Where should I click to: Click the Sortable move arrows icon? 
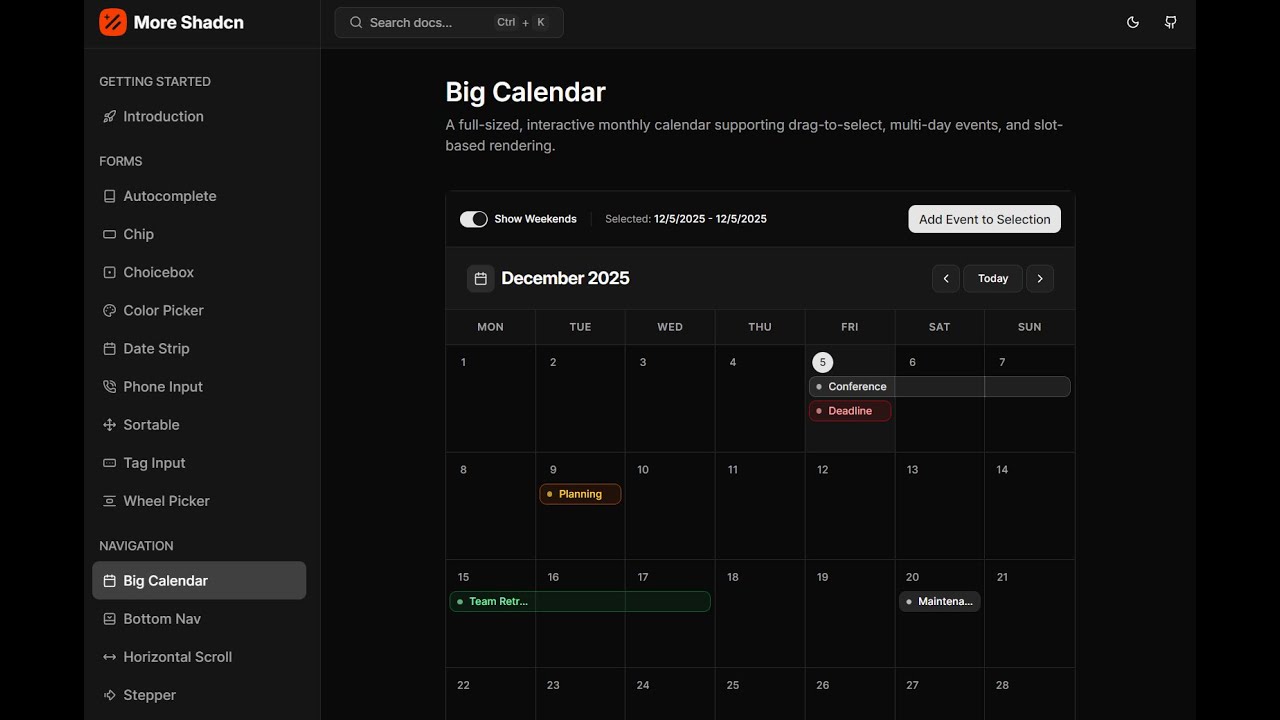pos(110,425)
